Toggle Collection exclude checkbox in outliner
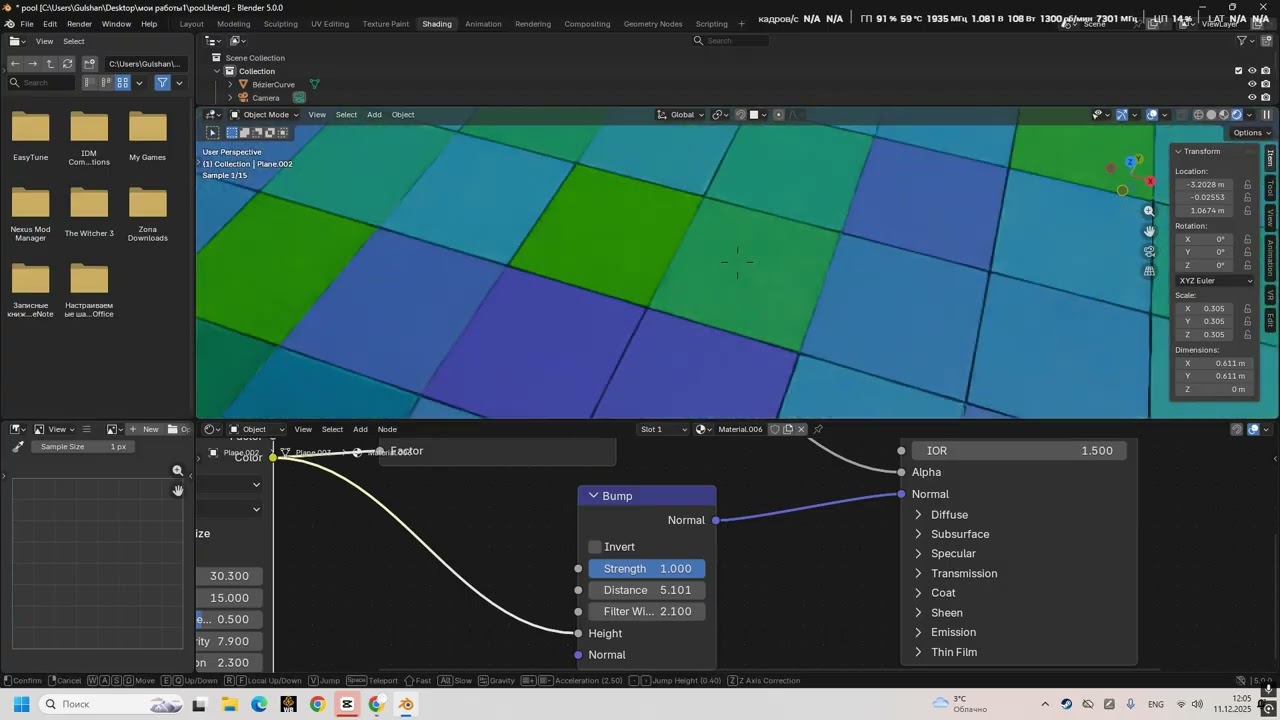 click(x=1239, y=71)
